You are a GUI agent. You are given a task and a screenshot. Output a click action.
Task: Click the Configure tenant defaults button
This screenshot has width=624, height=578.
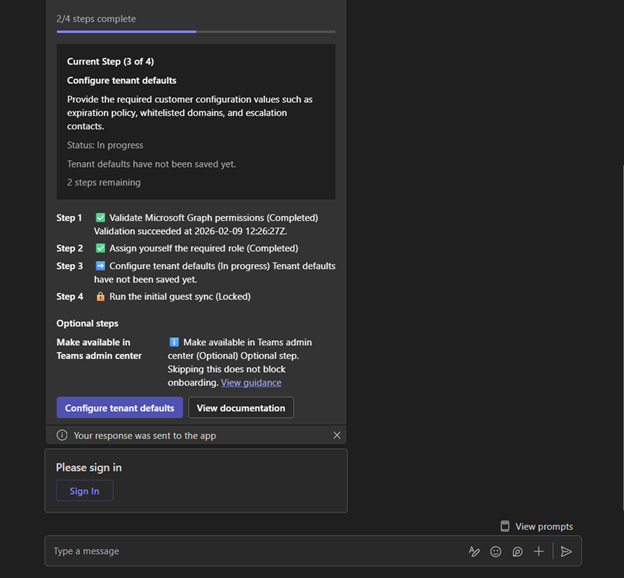tap(119, 408)
